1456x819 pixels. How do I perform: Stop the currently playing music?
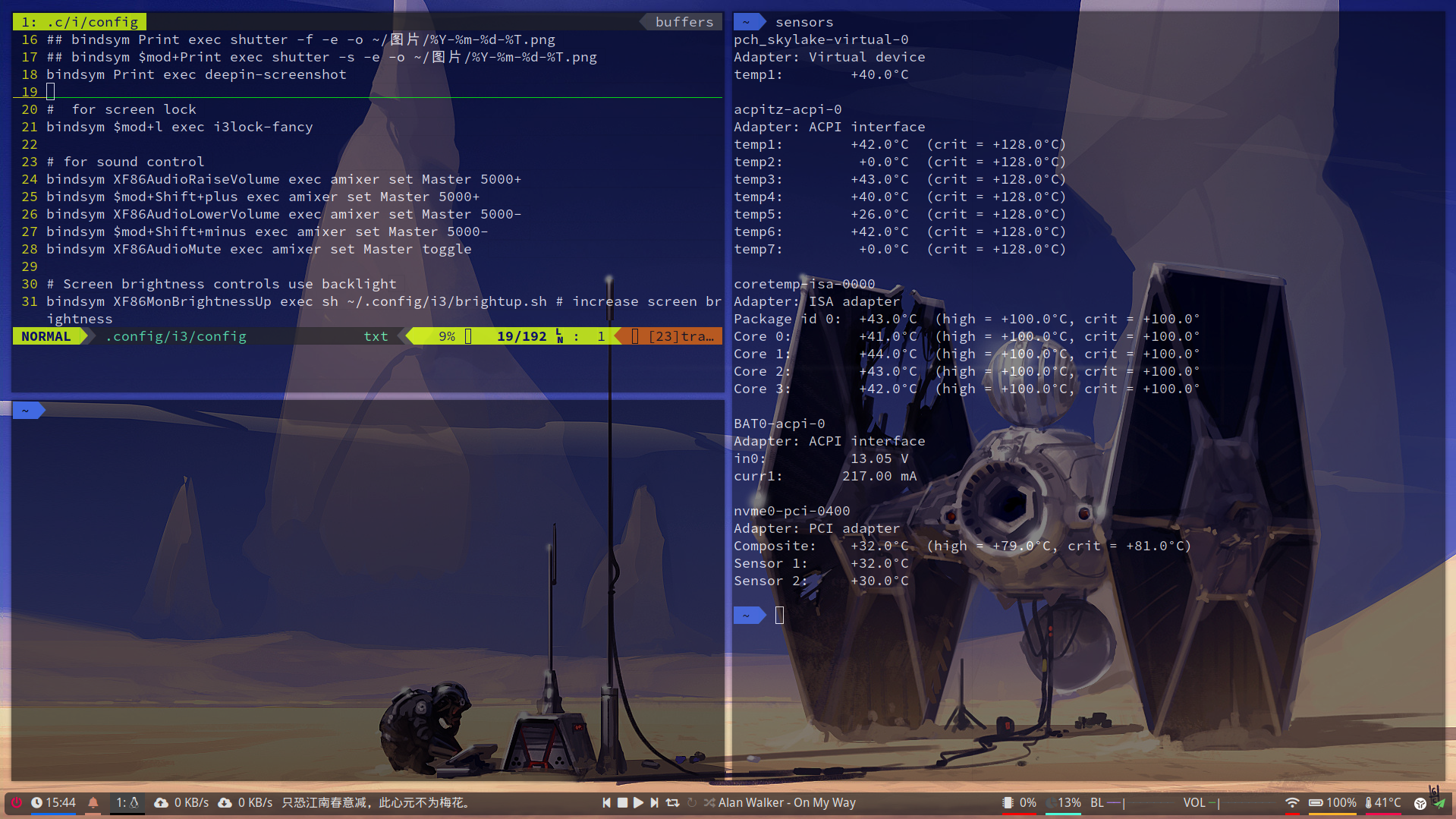(622, 802)
